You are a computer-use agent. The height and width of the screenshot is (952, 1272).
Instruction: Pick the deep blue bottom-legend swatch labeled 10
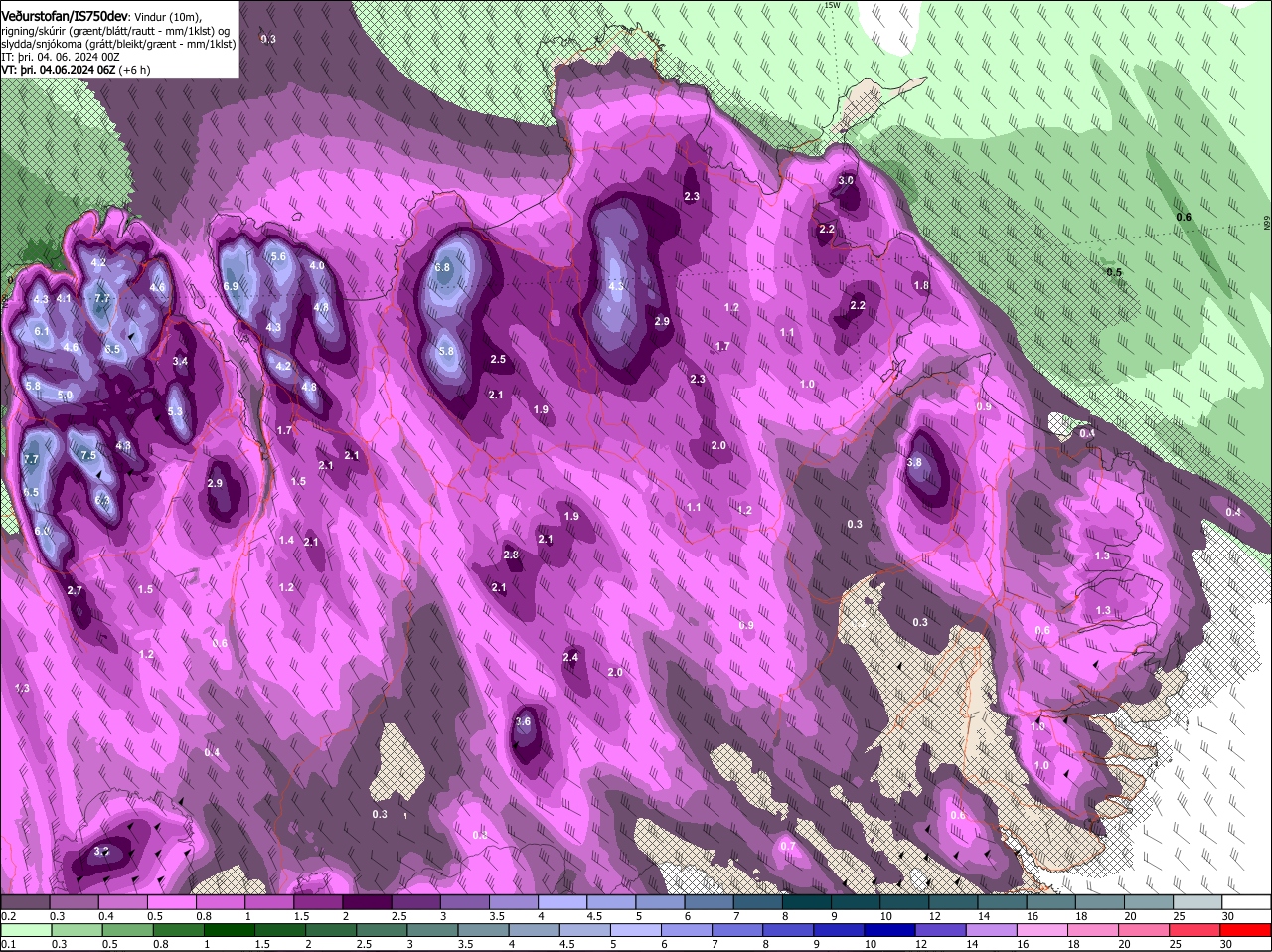(889, 930)
